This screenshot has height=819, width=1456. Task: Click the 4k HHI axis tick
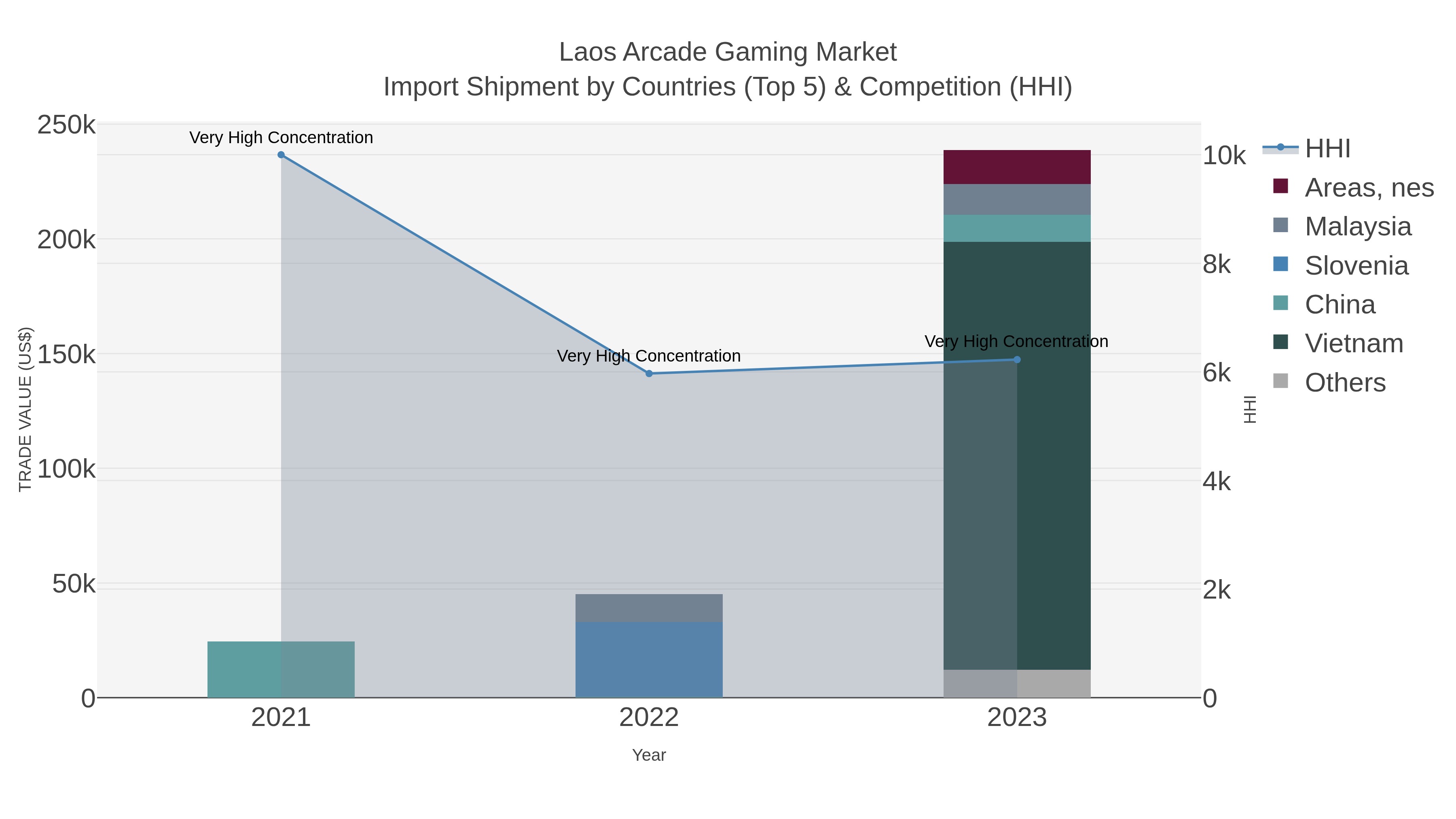click(x=1217, y=482)
